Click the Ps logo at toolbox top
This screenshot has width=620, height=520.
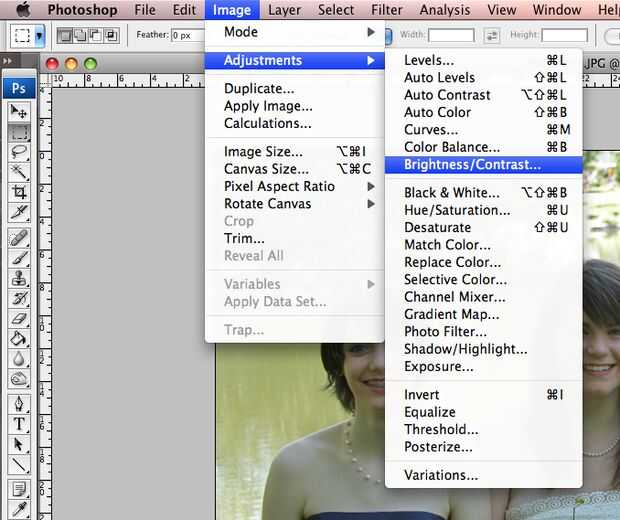click(x=19, y=88)
